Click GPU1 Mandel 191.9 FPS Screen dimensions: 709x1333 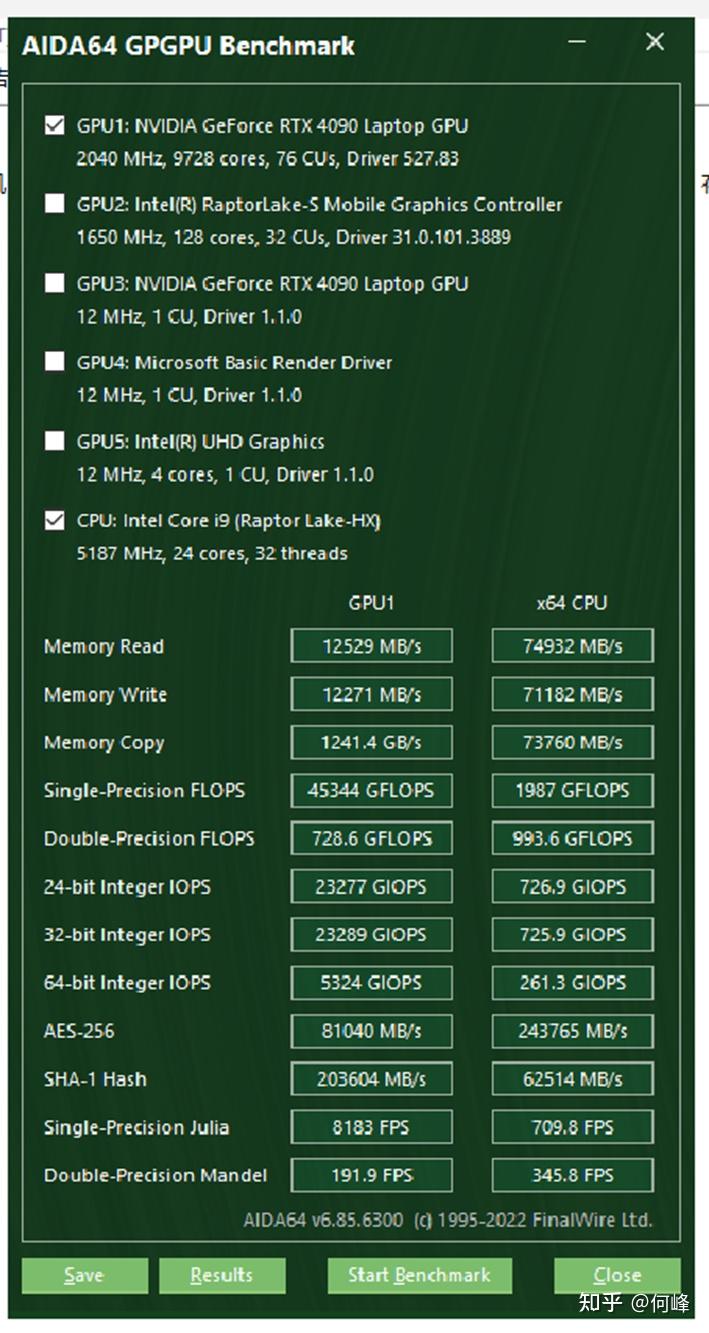click(x=372, y=1174)
